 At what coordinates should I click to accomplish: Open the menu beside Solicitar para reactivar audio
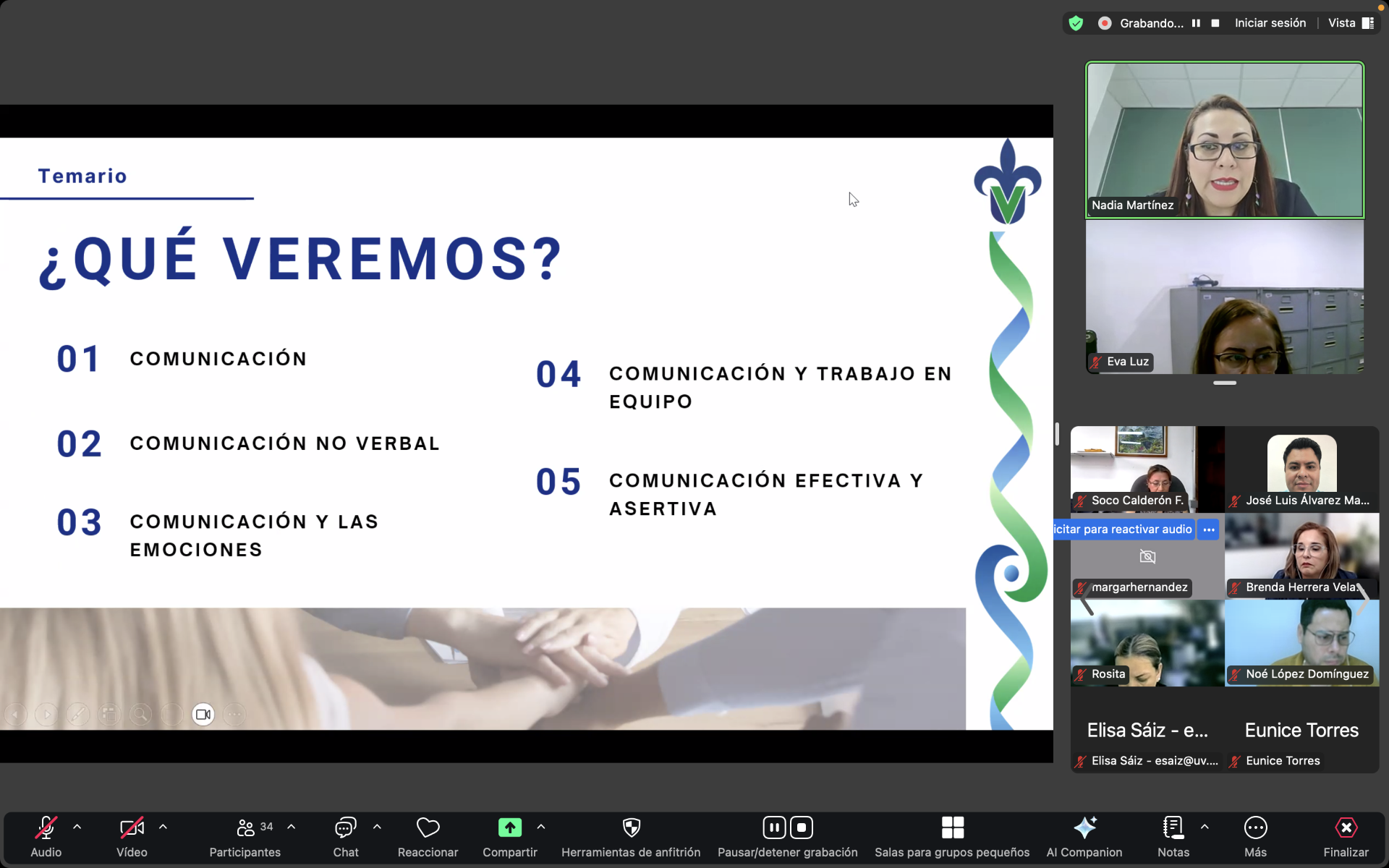tap(1207, 529)
